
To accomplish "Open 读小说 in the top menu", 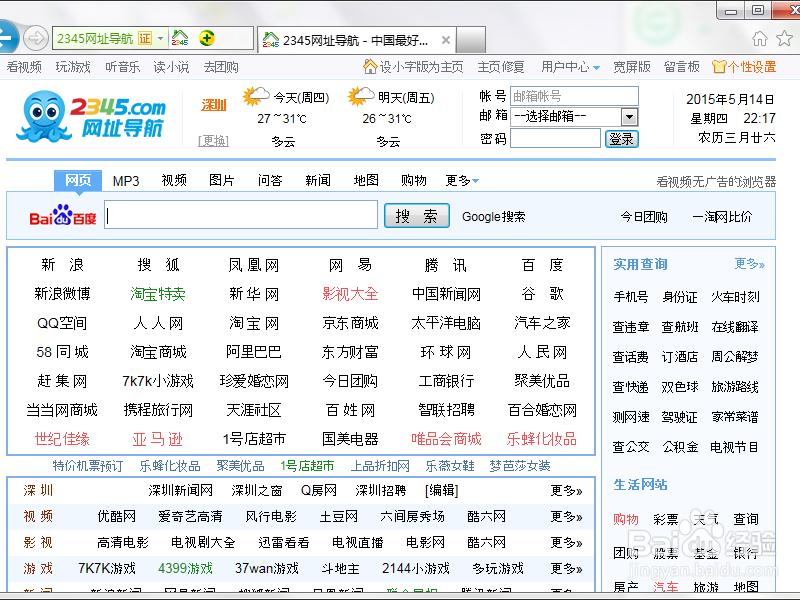I will click(x=171, y=67).
